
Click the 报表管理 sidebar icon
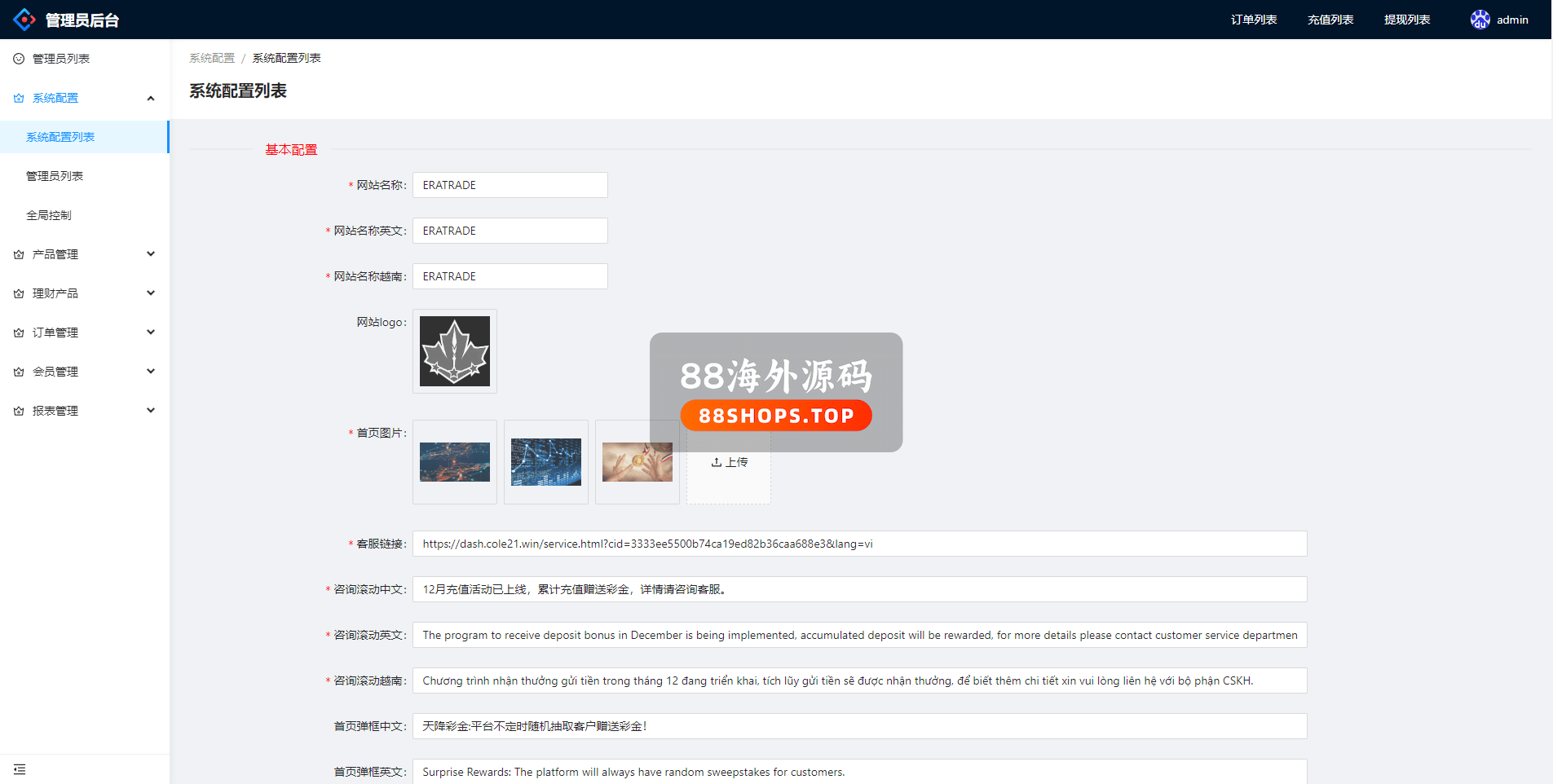(19, 411)
